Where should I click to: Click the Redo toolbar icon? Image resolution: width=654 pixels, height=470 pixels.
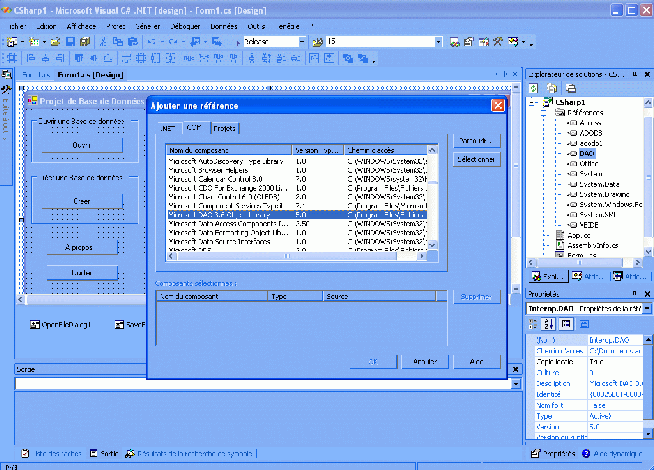[173, 42]
